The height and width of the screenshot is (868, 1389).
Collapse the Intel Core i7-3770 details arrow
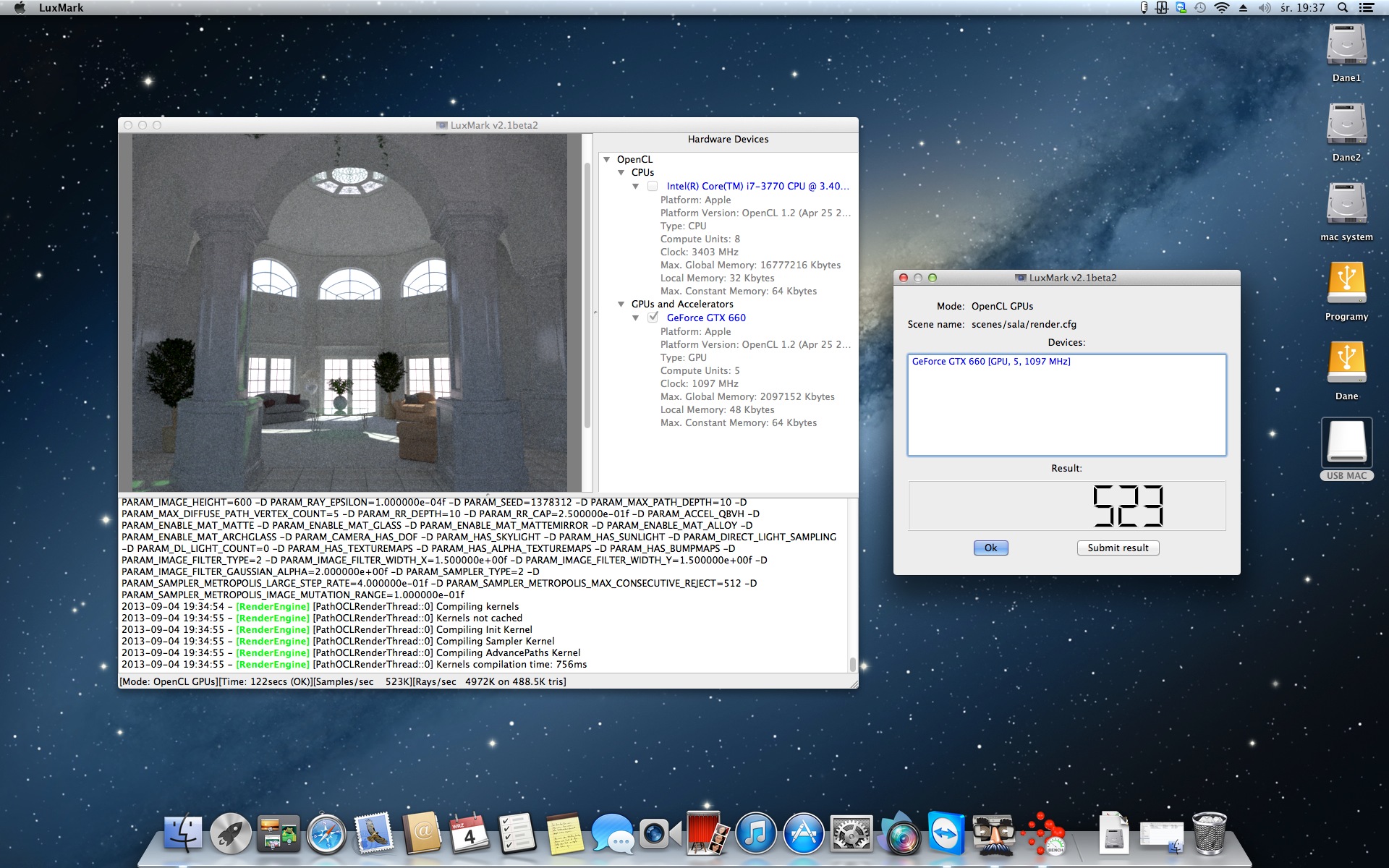636,186
